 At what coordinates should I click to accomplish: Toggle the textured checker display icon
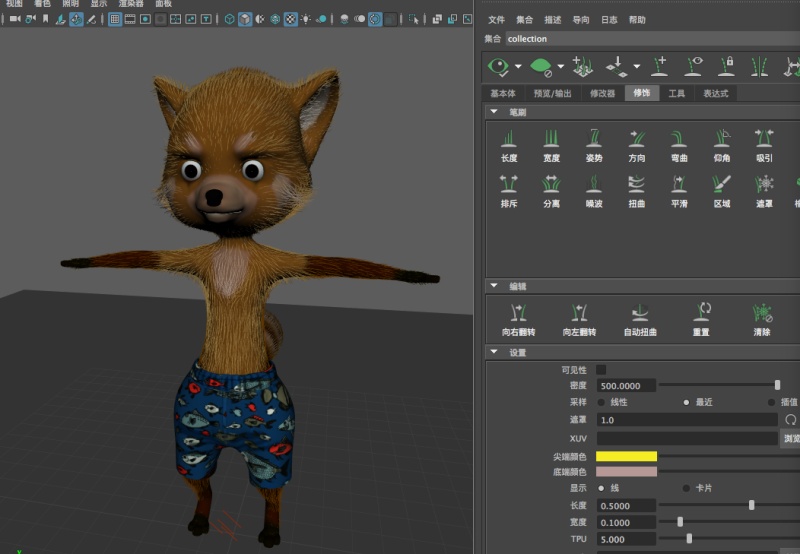point(290,19)
